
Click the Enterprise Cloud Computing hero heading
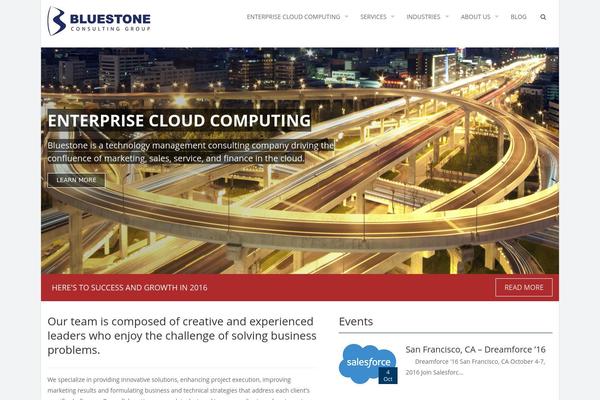tap(179, 121)
